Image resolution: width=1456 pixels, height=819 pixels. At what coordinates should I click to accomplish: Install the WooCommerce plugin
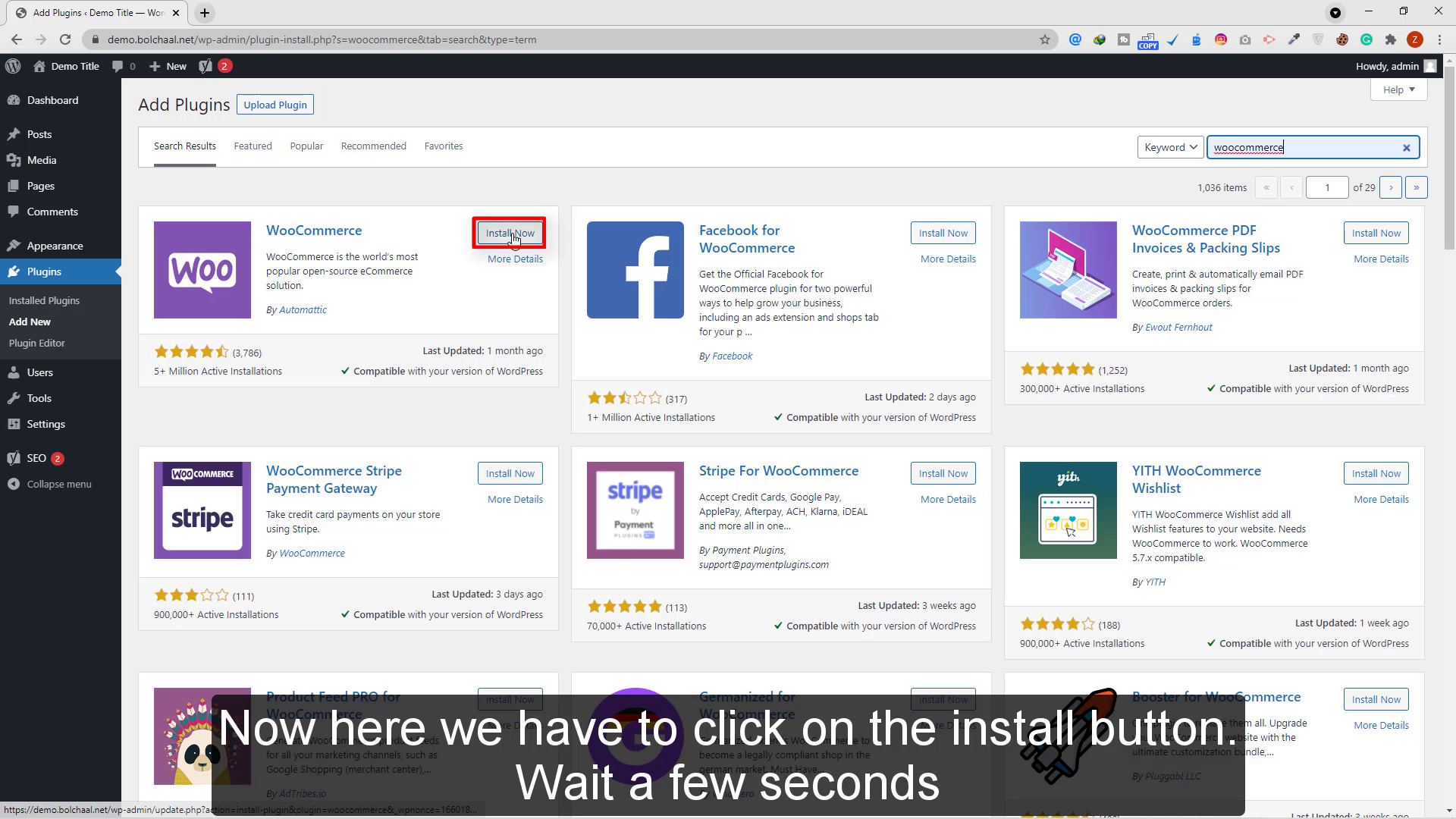[x=510, y=233]
